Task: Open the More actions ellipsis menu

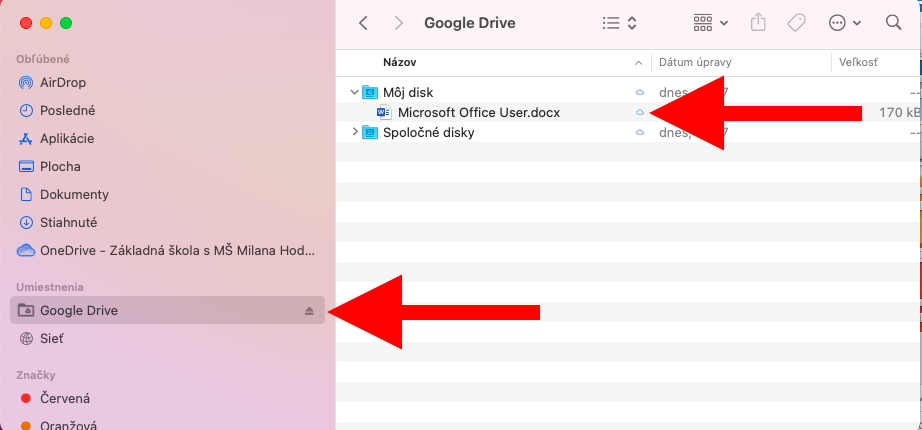Action: tap(844, 22)
